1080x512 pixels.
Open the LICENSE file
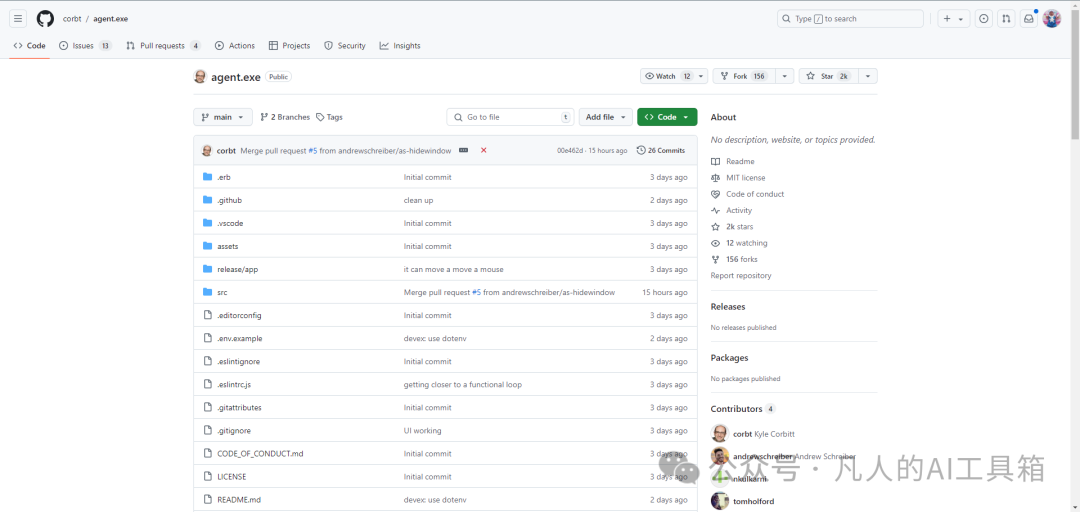231,477
